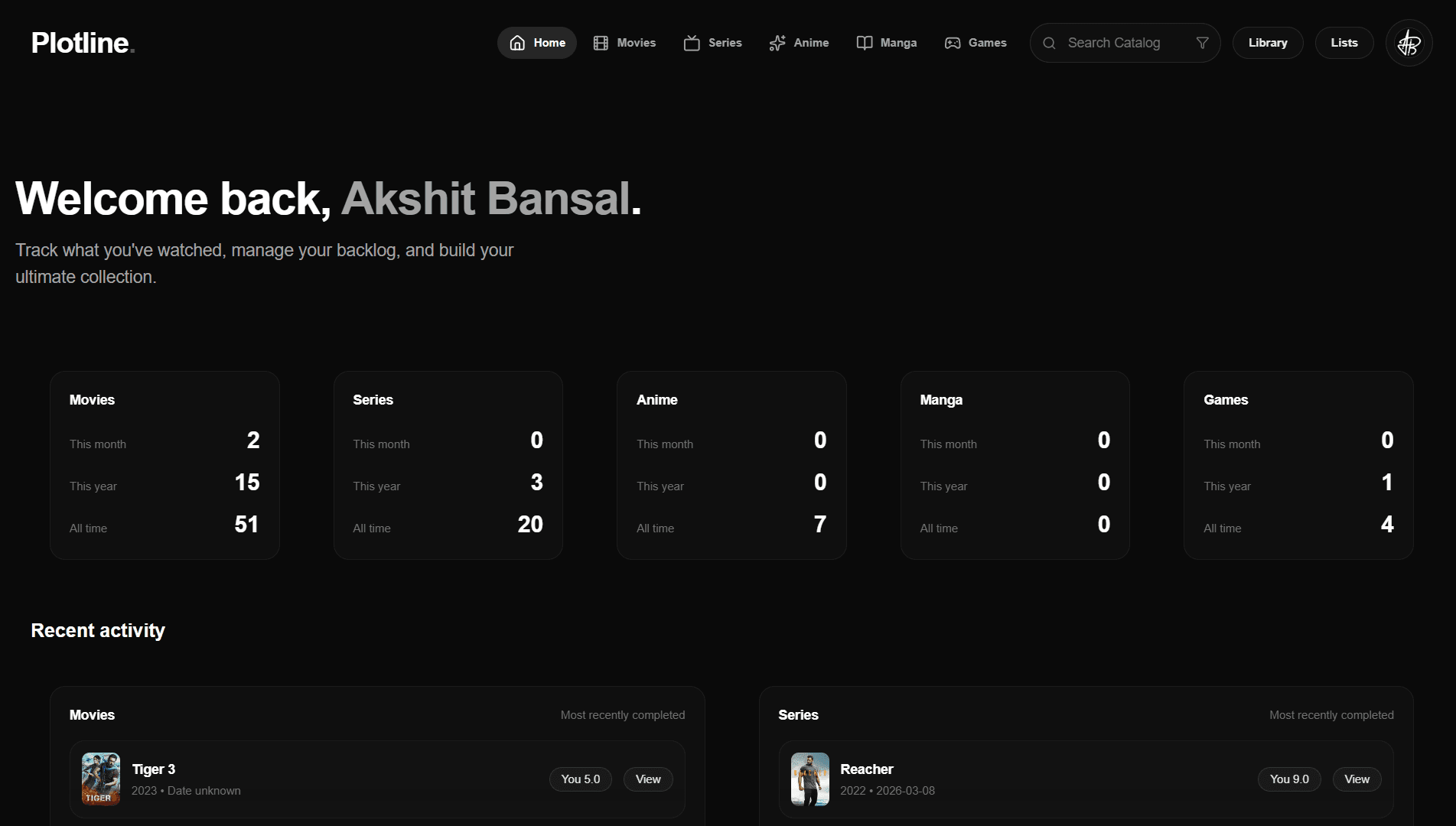The height and width of the screenshot is (826, 1456).
Task: Click the Games controller icon
Action: click(952, 43)
